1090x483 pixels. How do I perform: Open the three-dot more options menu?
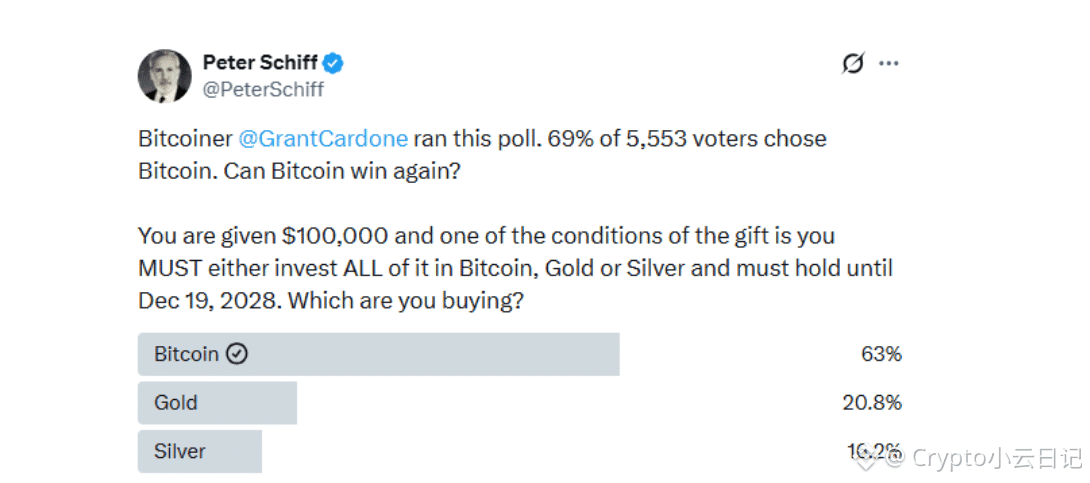[889, 64]
